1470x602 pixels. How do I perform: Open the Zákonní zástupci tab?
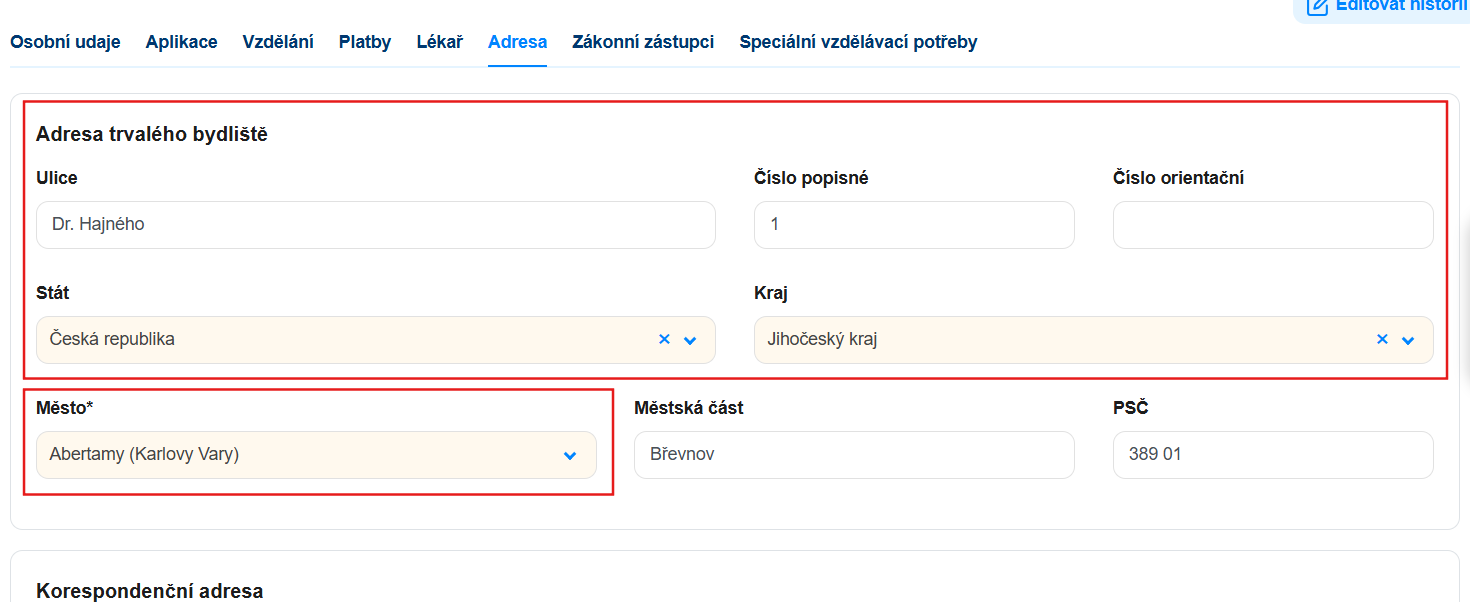tap(643, 42)
